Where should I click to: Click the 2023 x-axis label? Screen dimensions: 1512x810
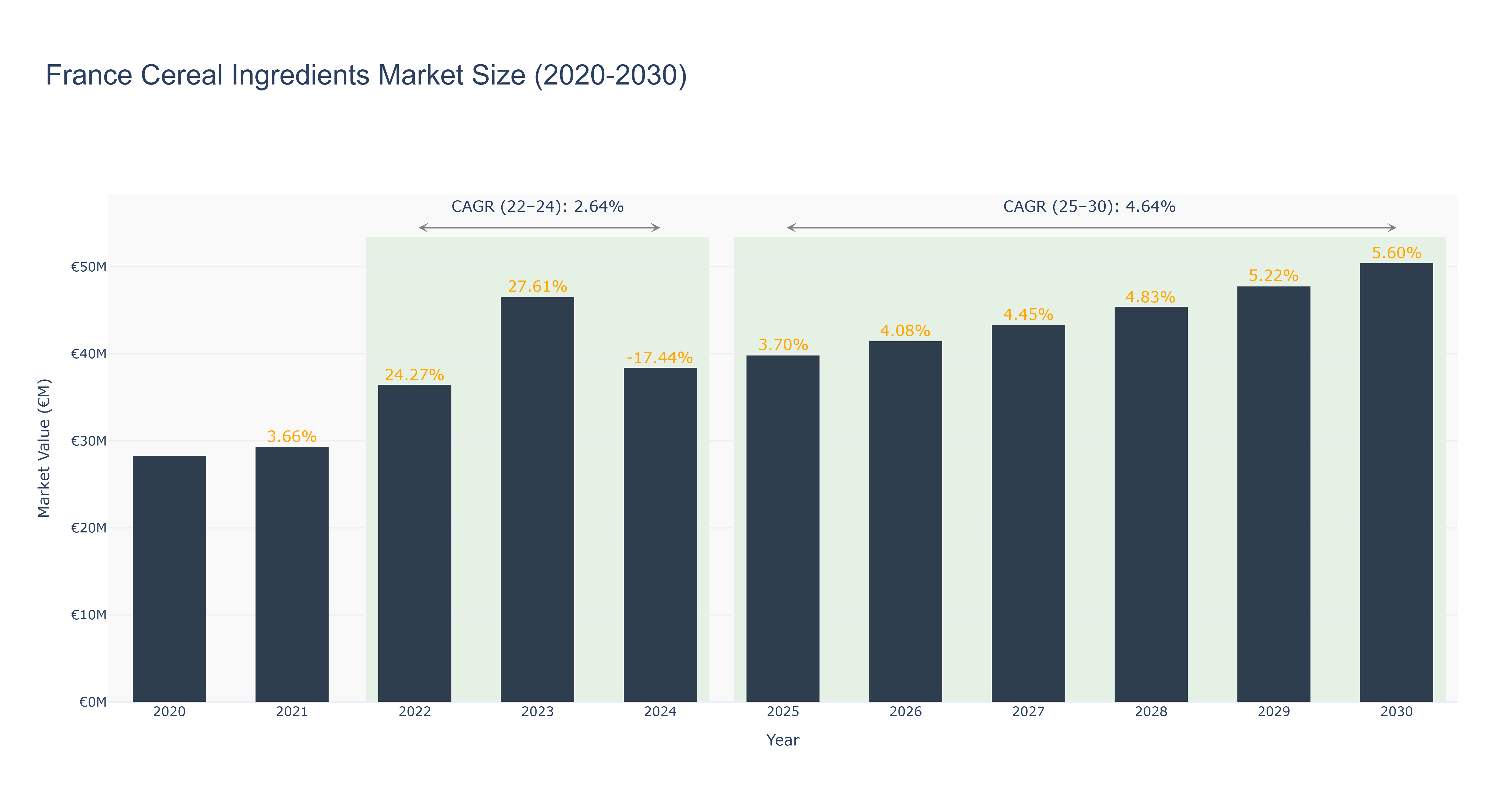point(537,712)
